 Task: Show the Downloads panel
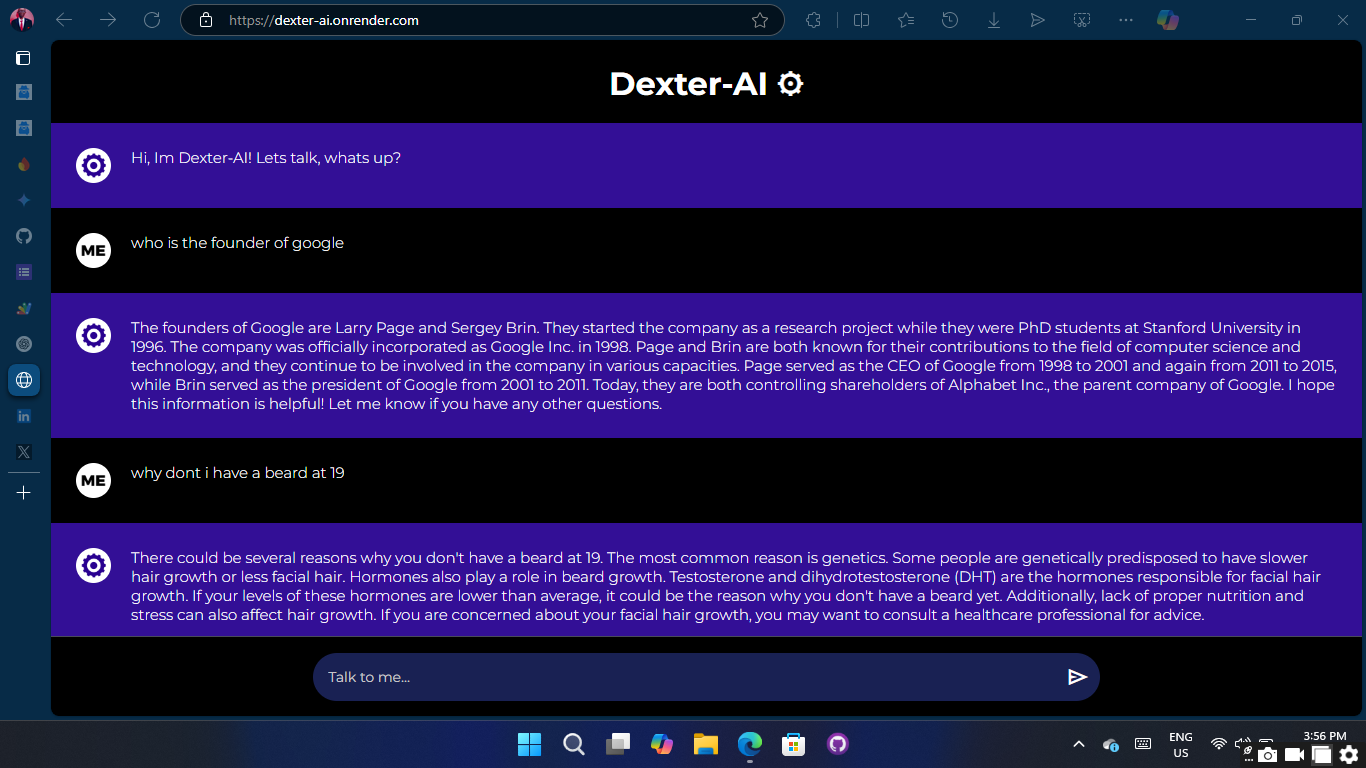coord(994,20)
